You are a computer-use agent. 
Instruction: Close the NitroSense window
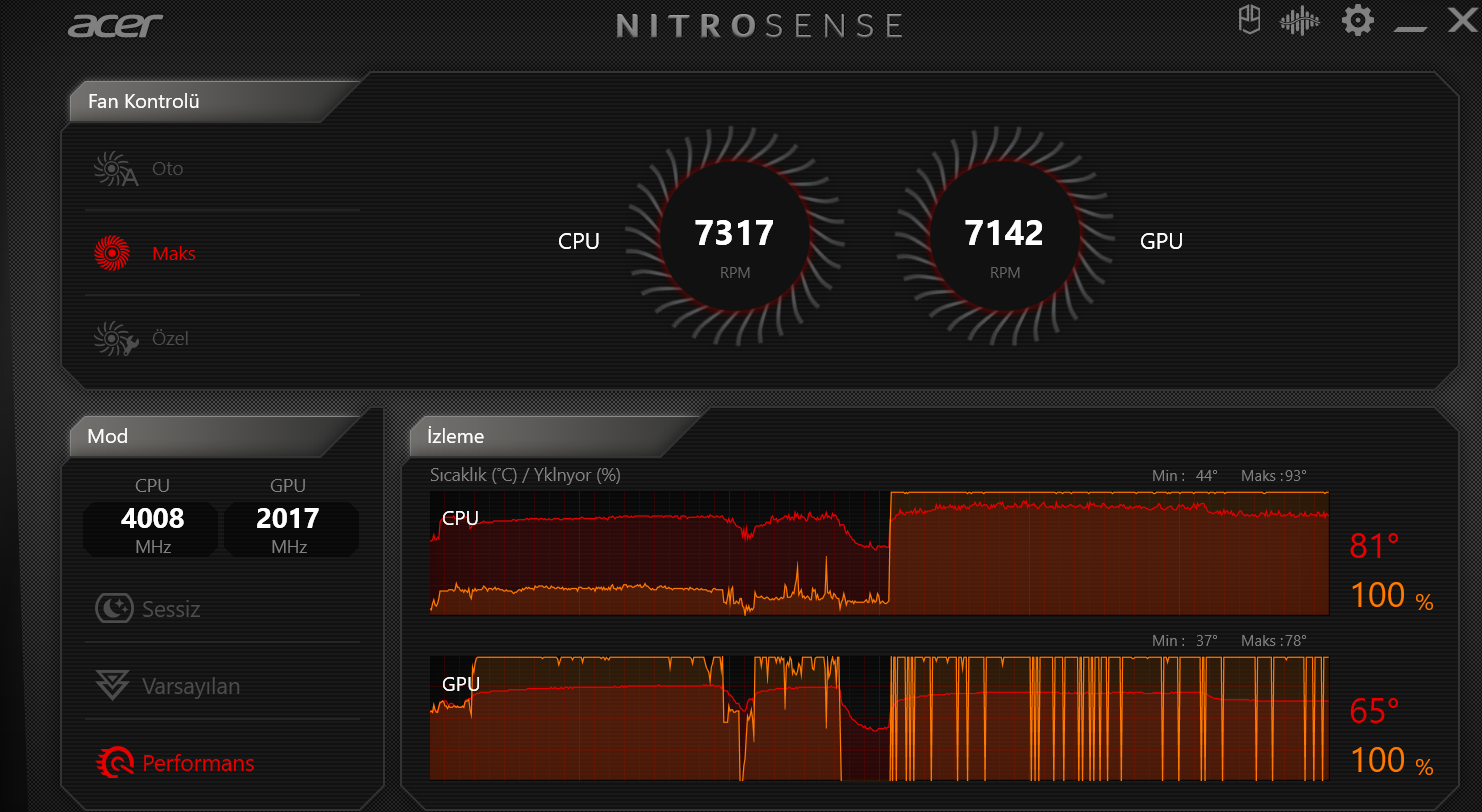point(1463,20)
